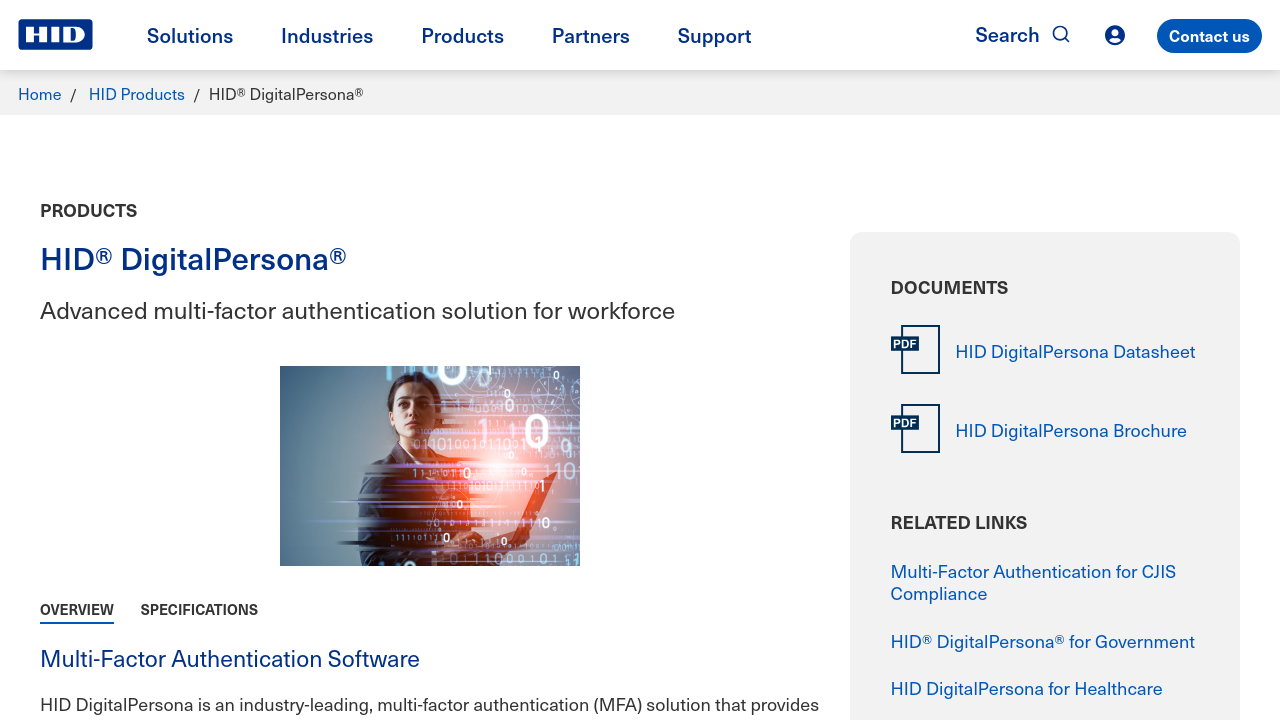Screen dimensions: 1280x720
Task: Open the Partners menu
Action: (591, 36)
